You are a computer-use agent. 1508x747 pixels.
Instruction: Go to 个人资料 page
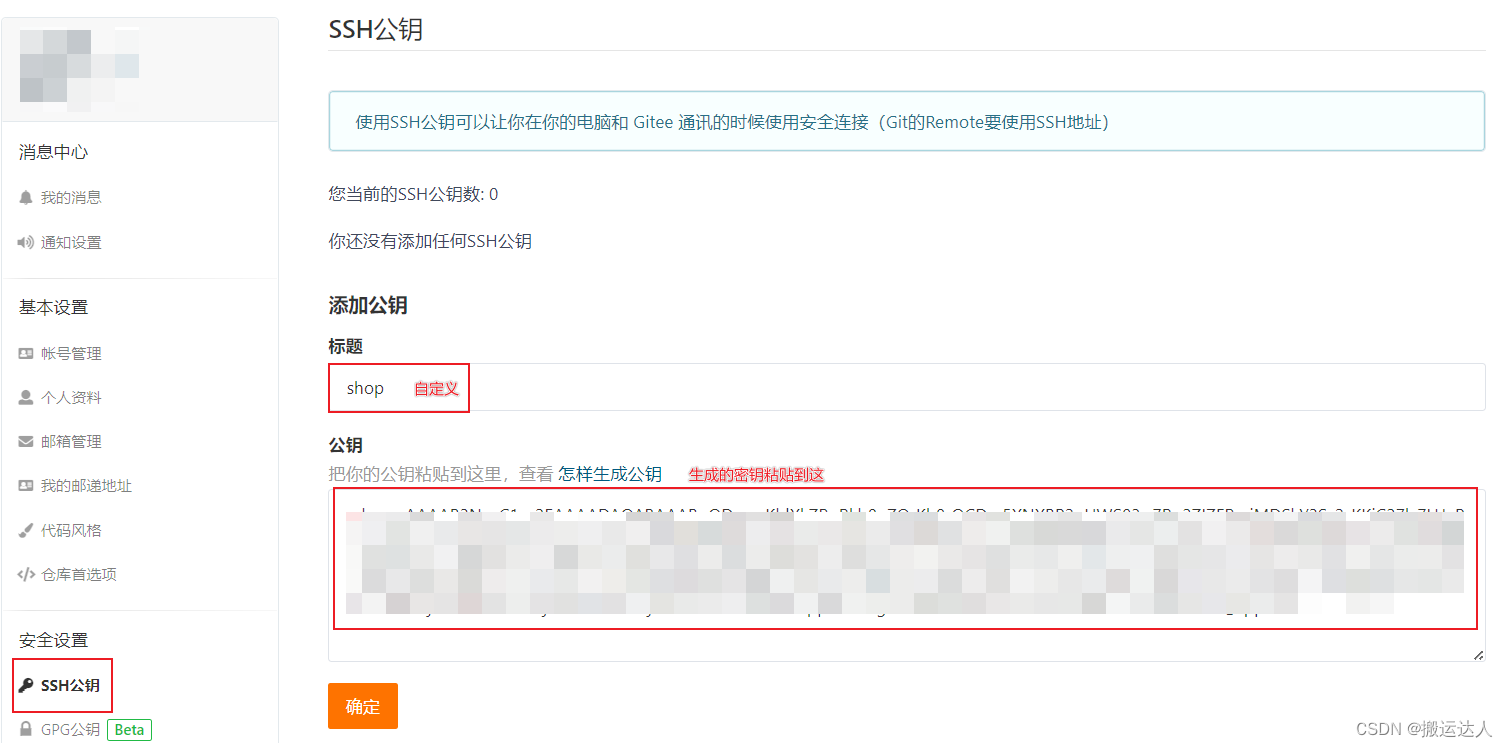click(71, 398)
